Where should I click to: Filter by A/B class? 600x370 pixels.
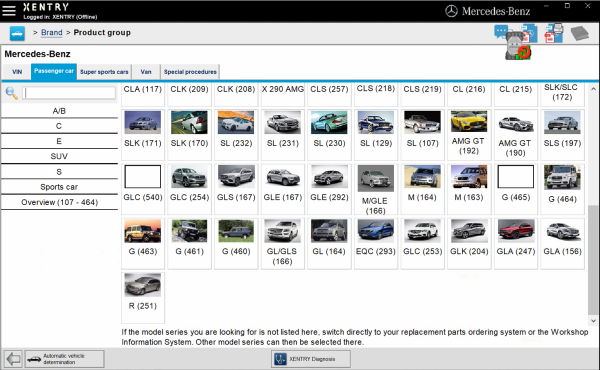(x=59, y=111)
